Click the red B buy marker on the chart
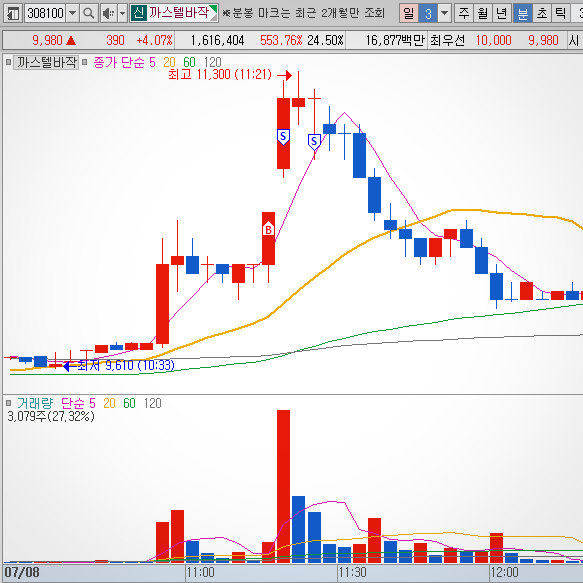583x583 pixels. click(268, 229)
